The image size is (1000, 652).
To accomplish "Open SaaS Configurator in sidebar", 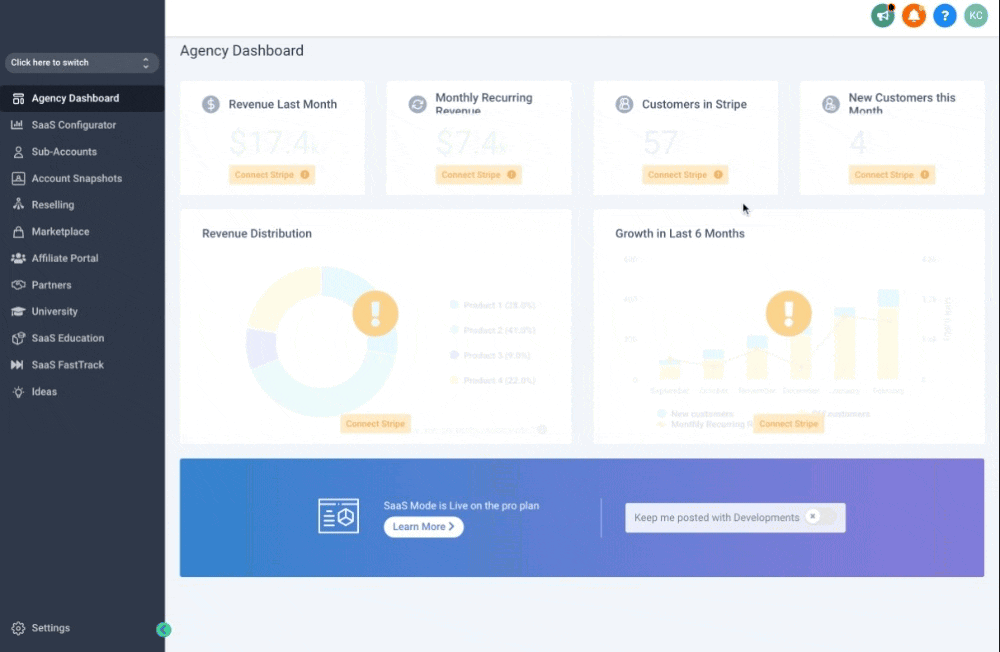I will [73, 125].
